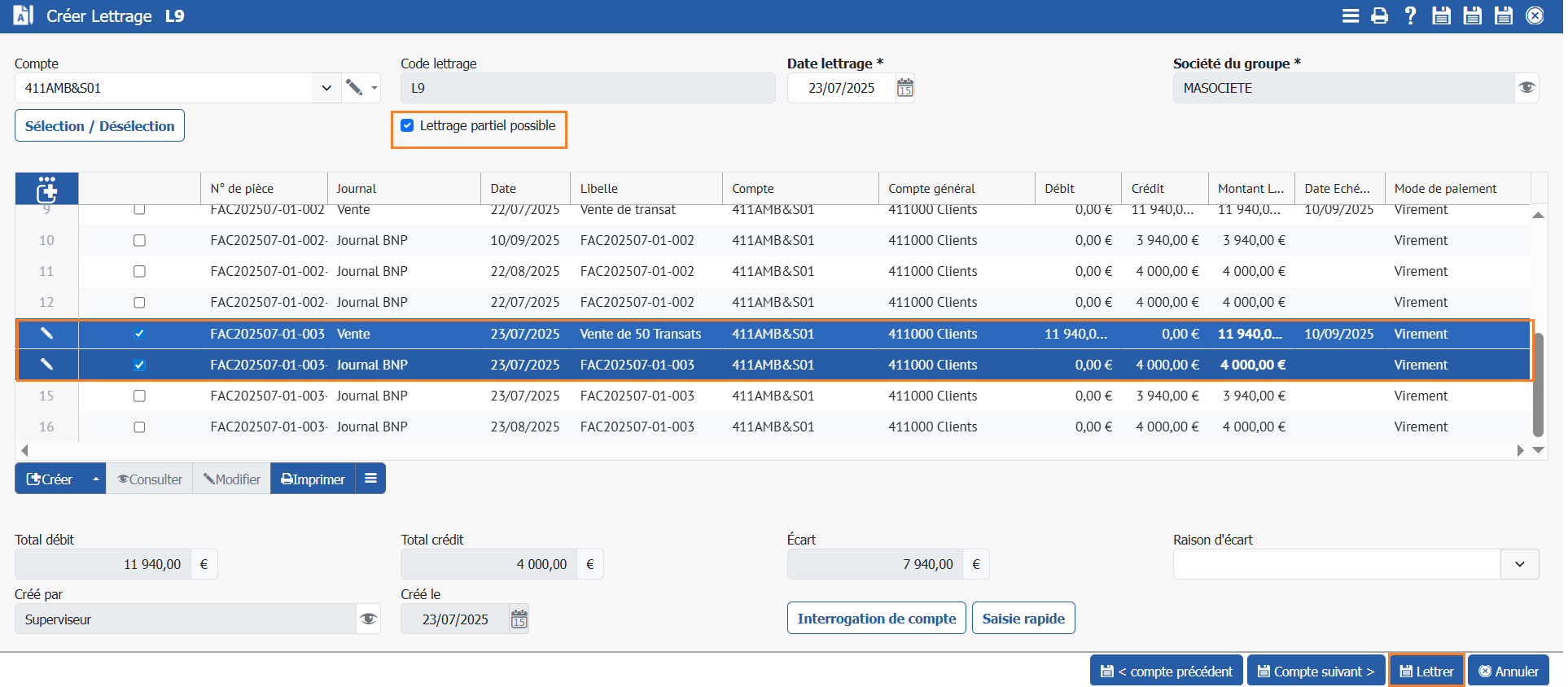Click the edit pencil on the Vente row

[46, 334]
